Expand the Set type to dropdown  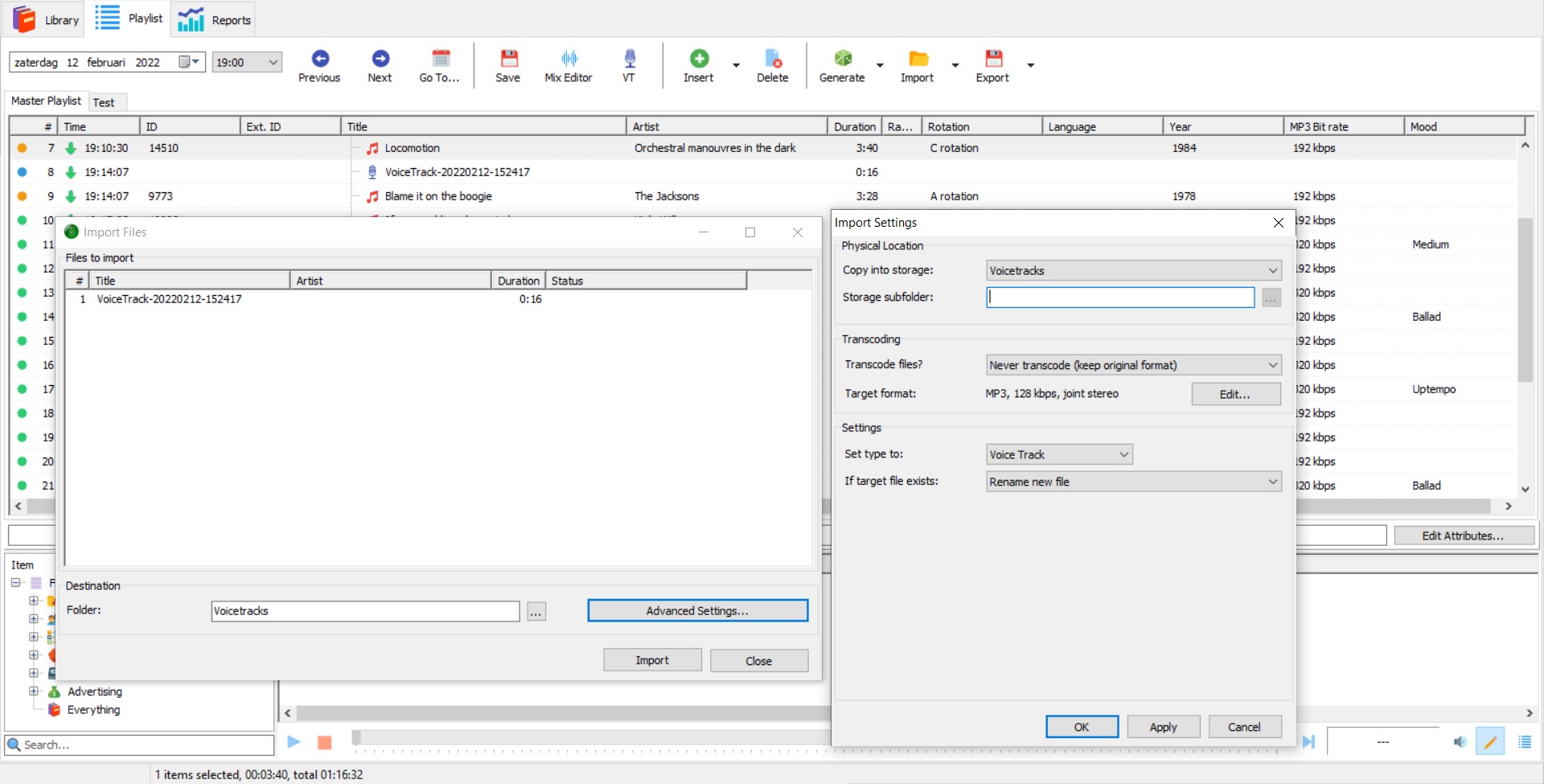coord(1059,455)
